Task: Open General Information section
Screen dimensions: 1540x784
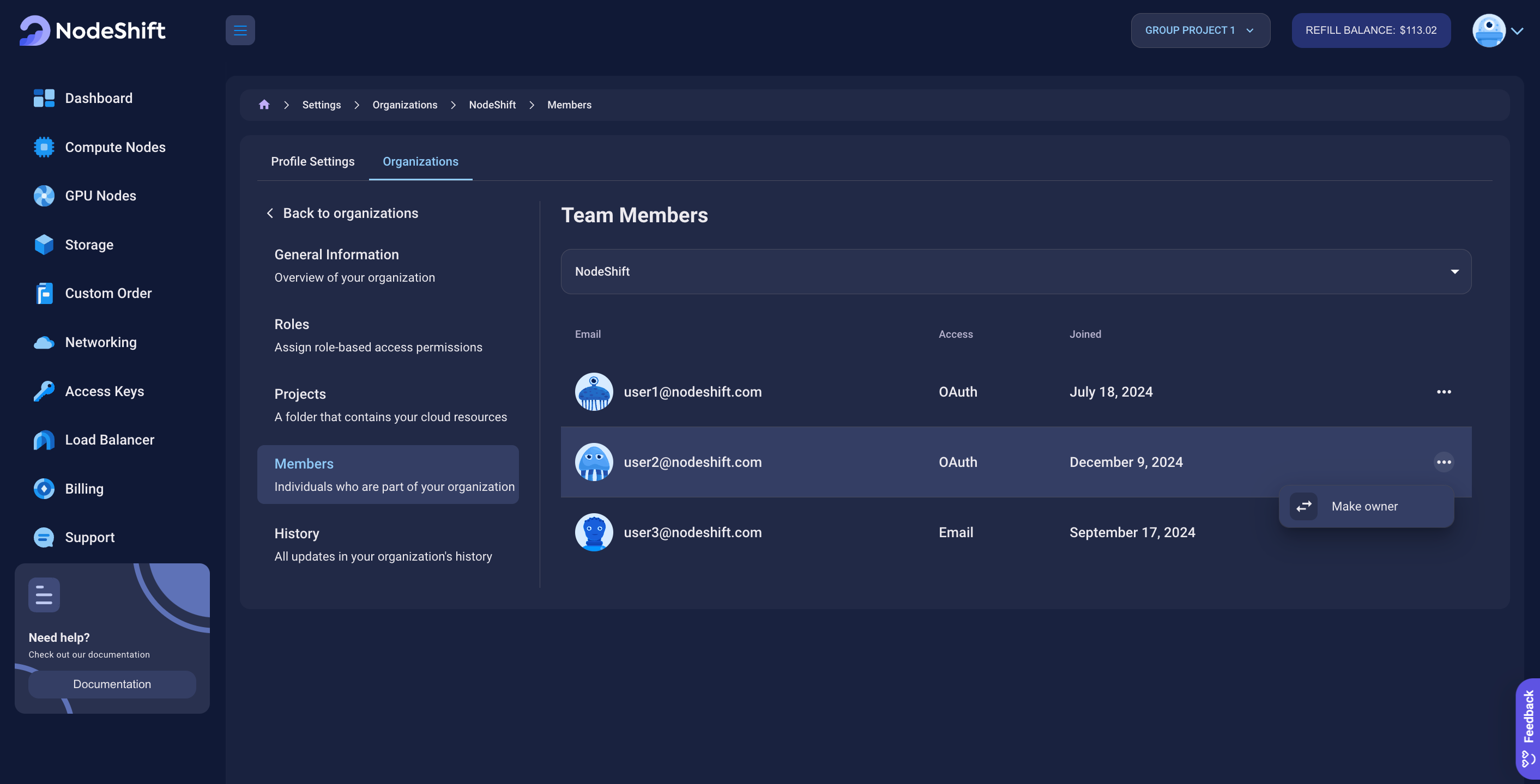Action: pyautogui.click(x=388, y=265)
